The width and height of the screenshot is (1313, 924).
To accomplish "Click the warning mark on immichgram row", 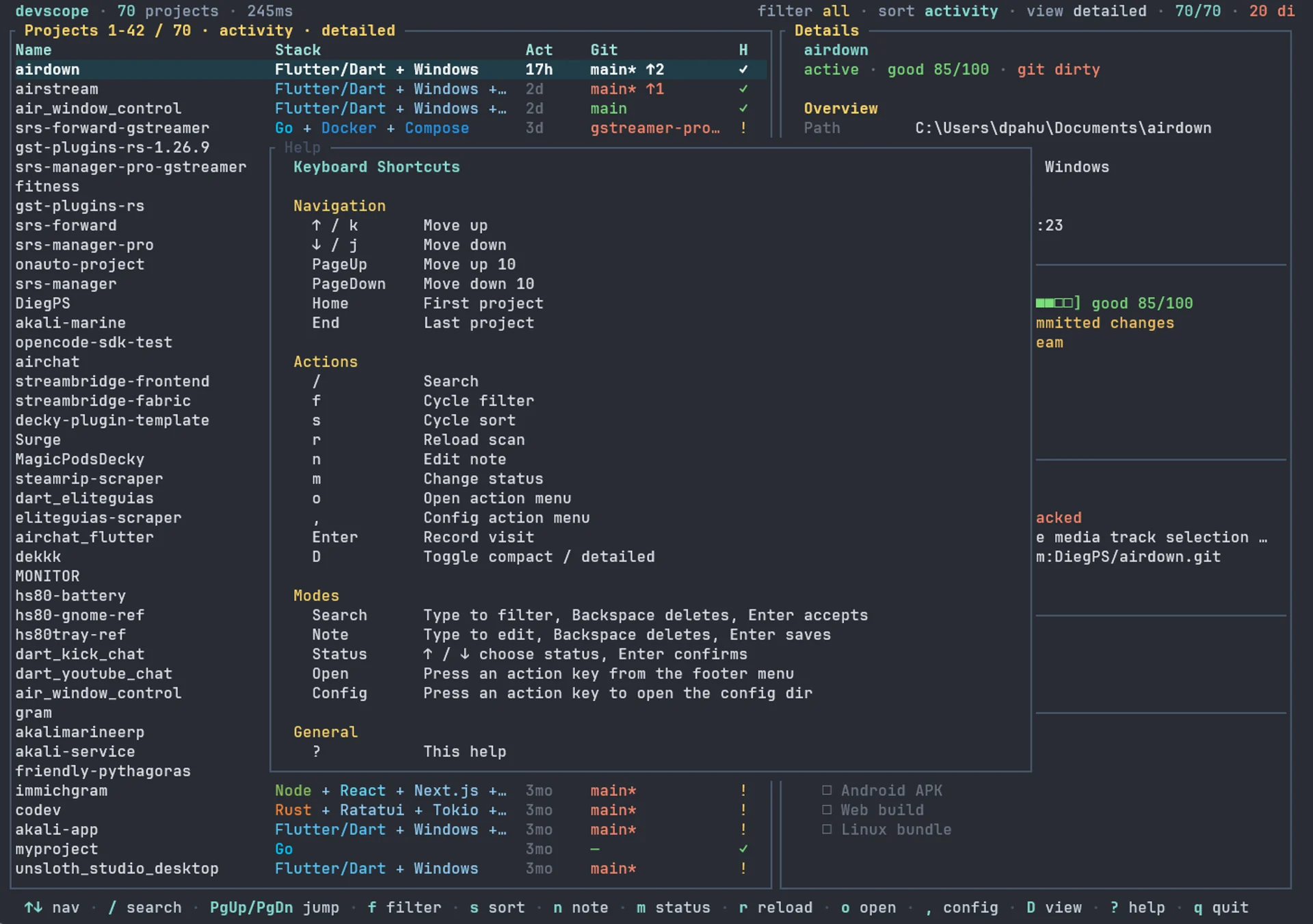I will (743, 791).
